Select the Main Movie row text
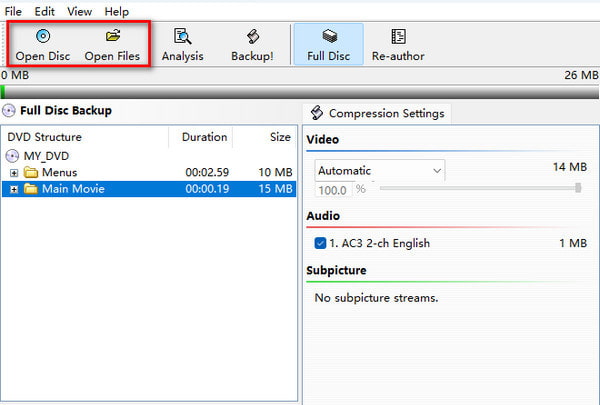The height and width of the screenshot is (405, 600). 73,189
